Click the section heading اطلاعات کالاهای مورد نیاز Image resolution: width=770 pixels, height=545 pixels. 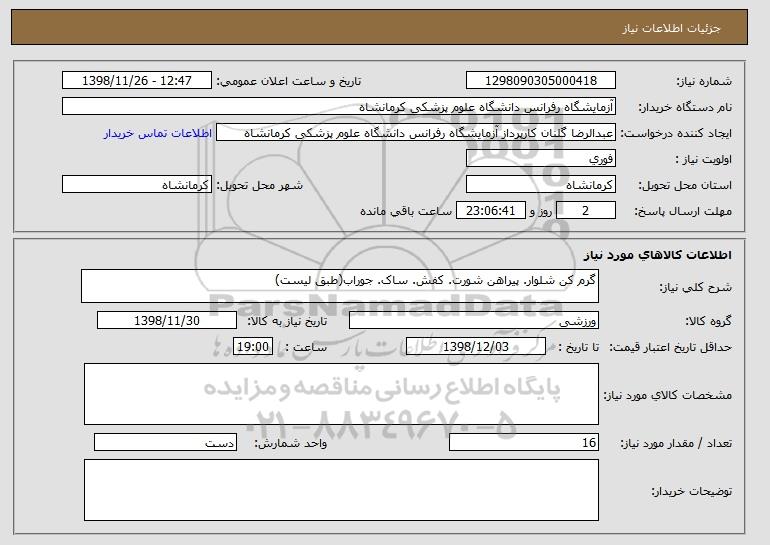click(658, 255)
